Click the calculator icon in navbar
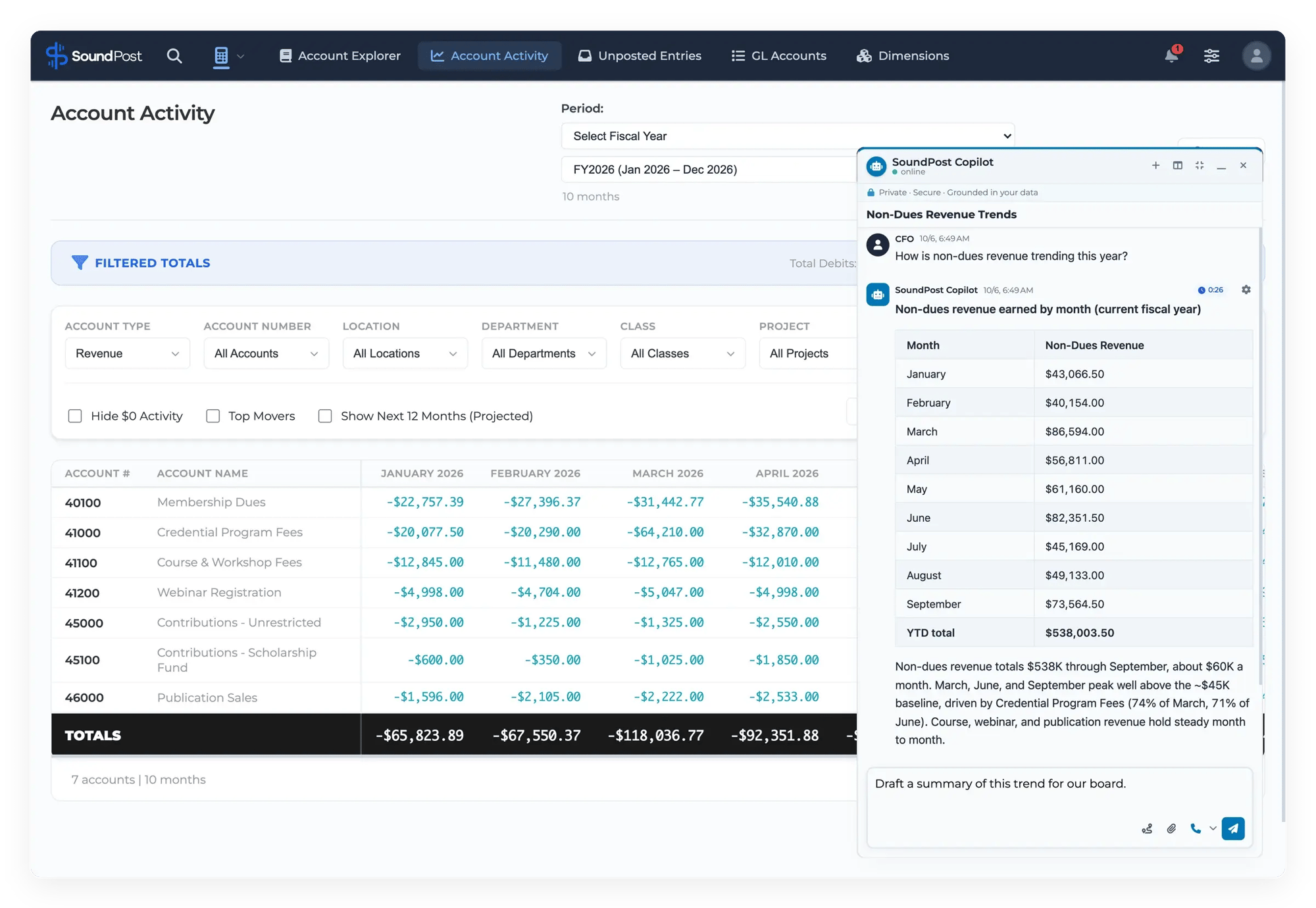Viewport: 1316px width, 908px height. (x=221, y=56)
